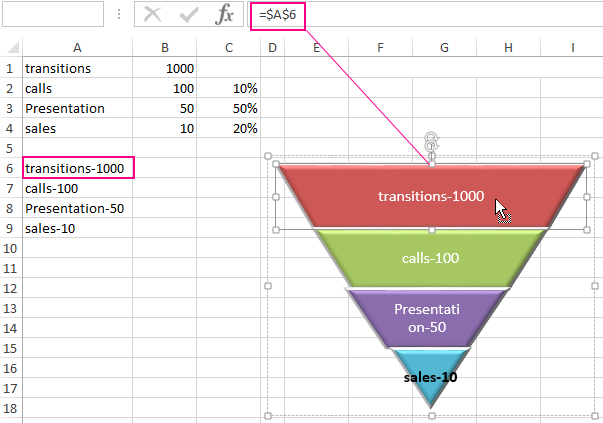The height and width of the screenshot is (423, 603).
Task: Select column C header
Action: (229, 48)
